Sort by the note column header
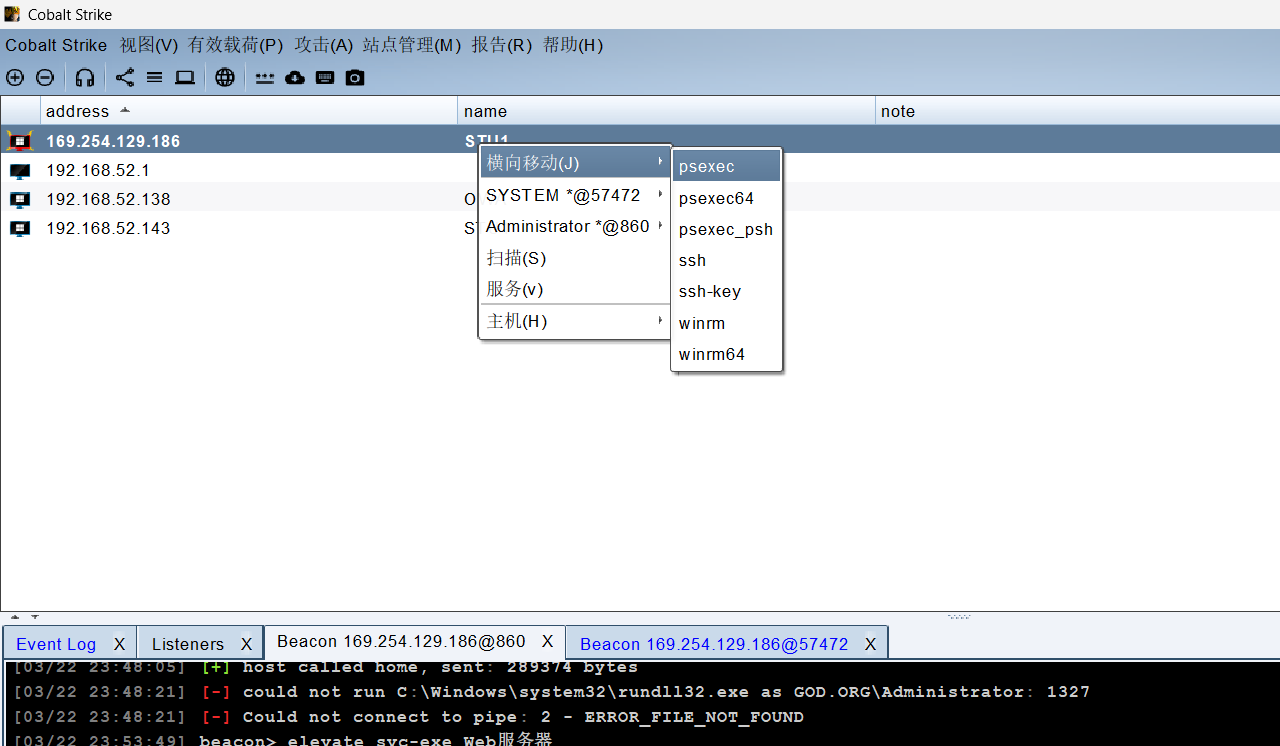 tap(1077, 111)
